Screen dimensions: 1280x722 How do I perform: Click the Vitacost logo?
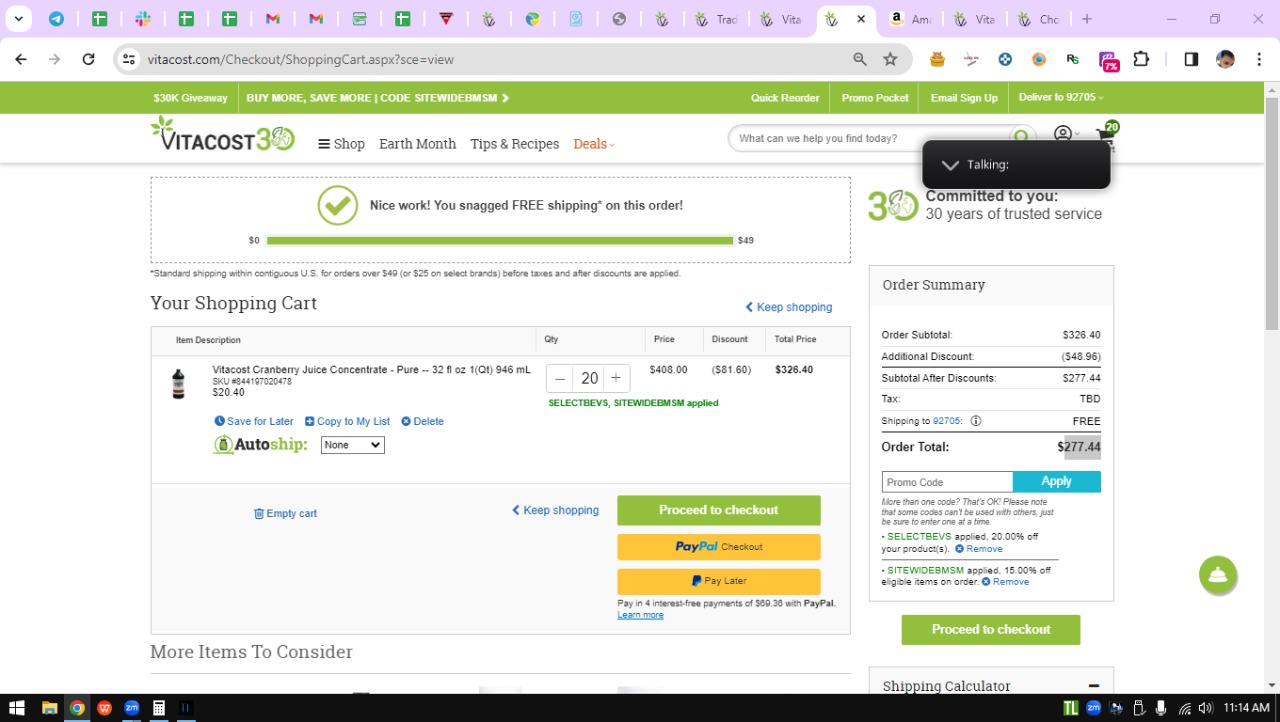(x=222, y=134)
